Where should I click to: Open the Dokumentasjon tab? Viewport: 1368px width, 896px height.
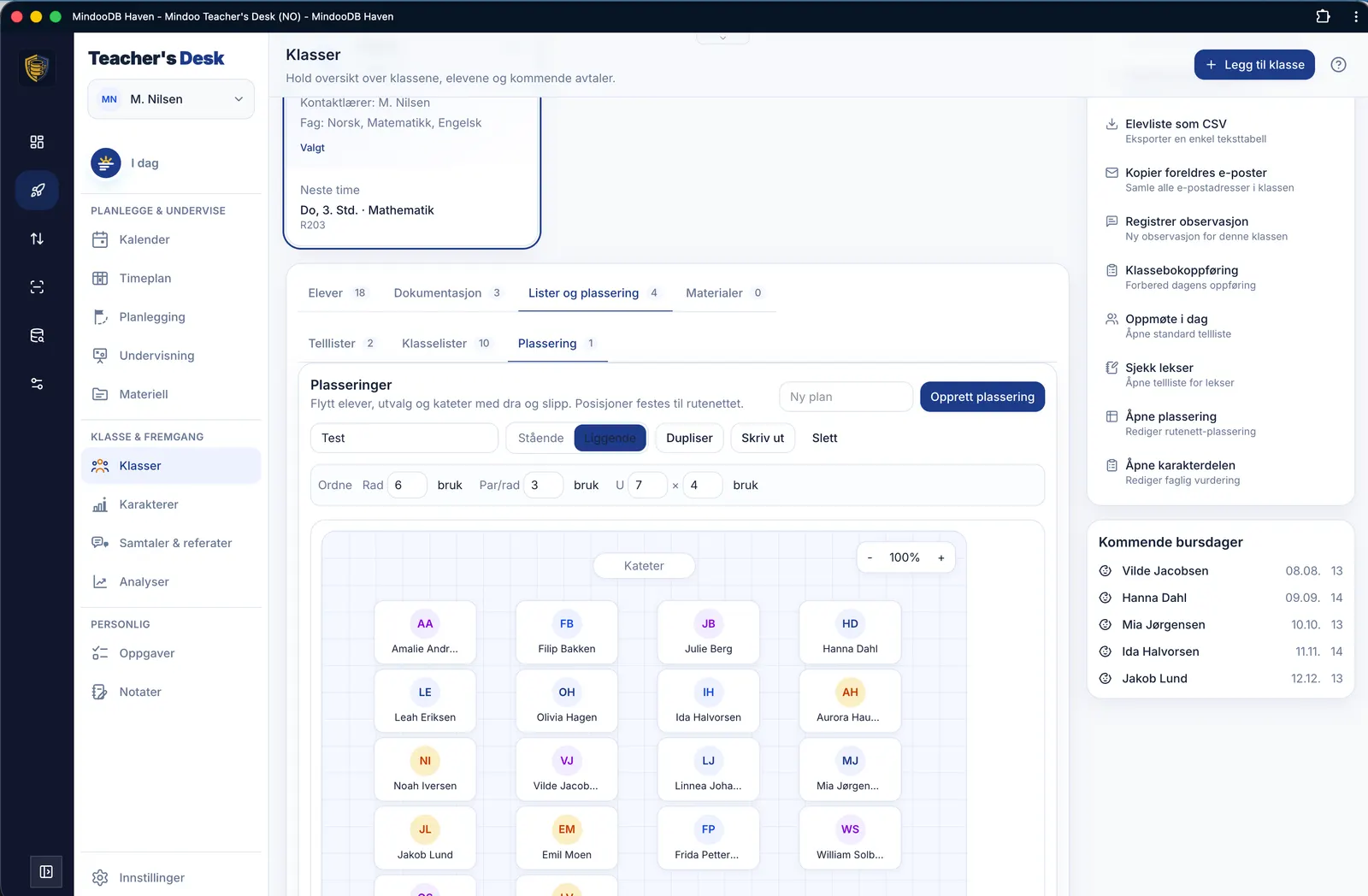click(x=447, y=293)
